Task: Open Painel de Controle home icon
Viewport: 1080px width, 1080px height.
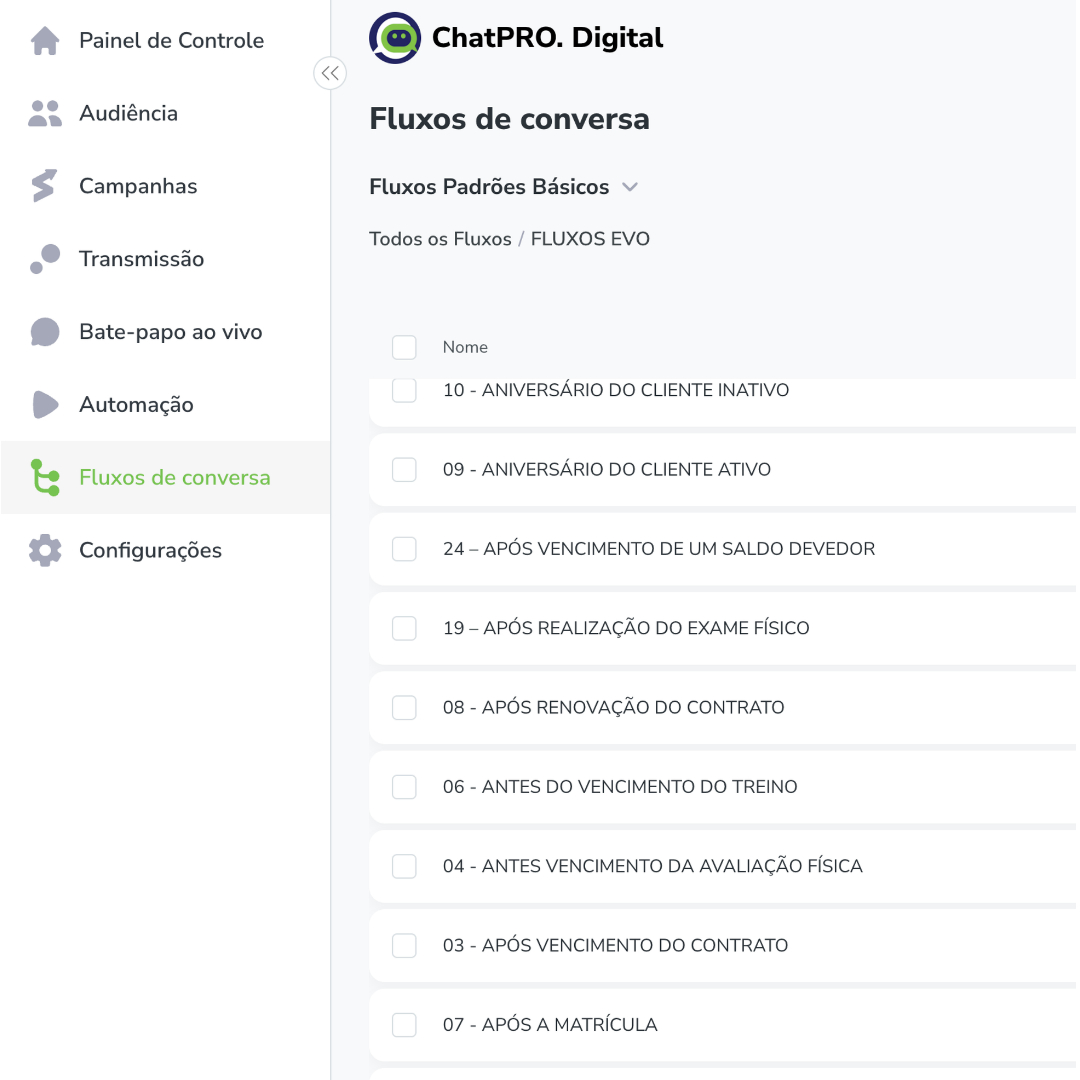Action: point(45,41)
